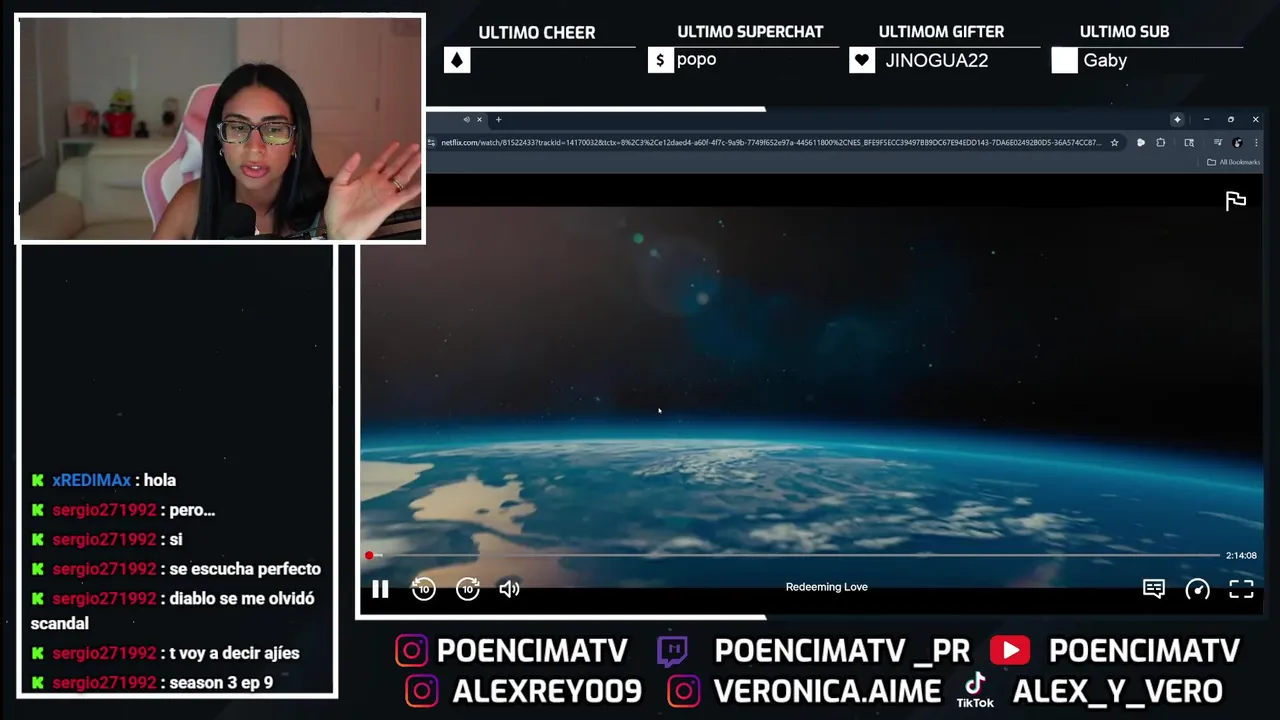Click the tab audio speaker indicator
Screen dimensions: 1280x720
tap(466, 120)
